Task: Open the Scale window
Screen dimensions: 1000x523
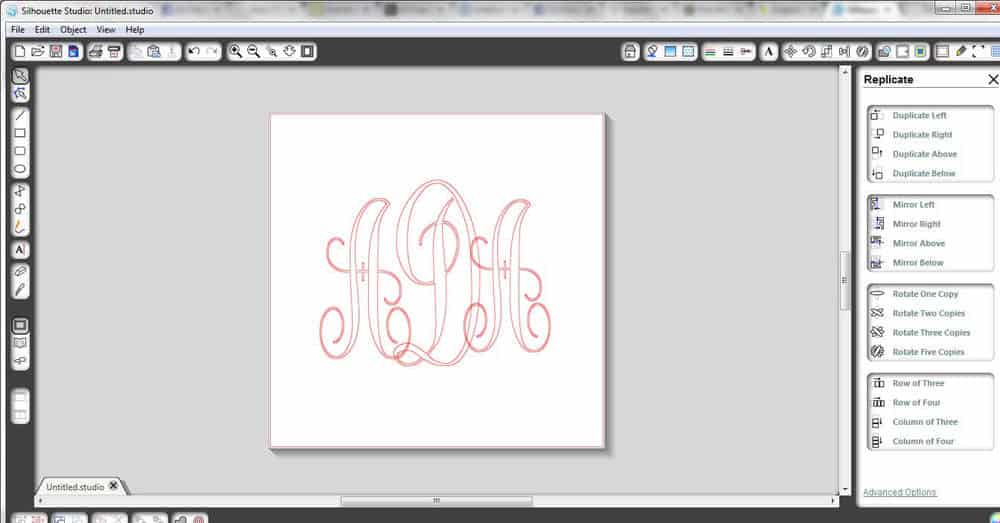Action: 827,52
